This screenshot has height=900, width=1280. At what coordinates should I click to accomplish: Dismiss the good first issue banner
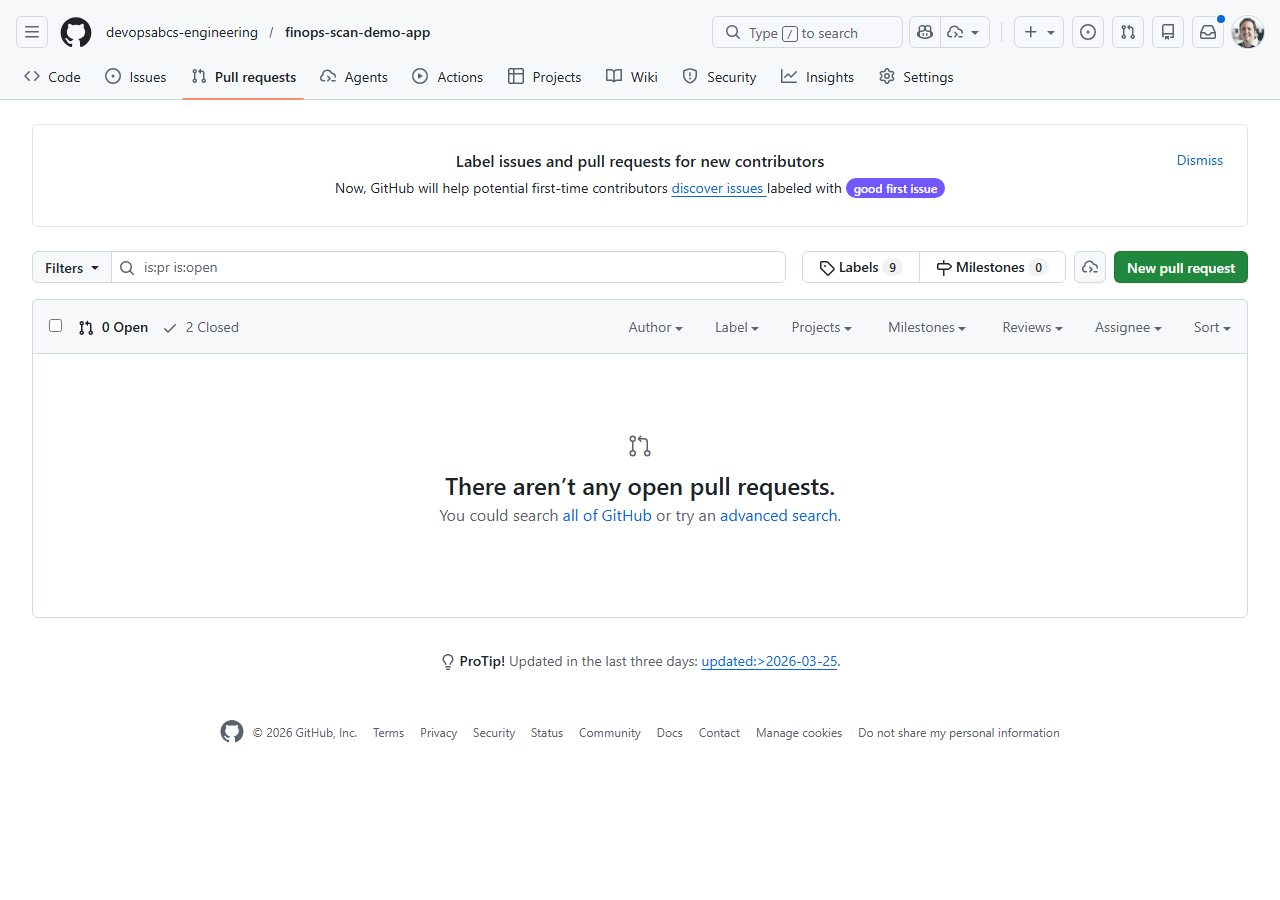[1199, 160]
